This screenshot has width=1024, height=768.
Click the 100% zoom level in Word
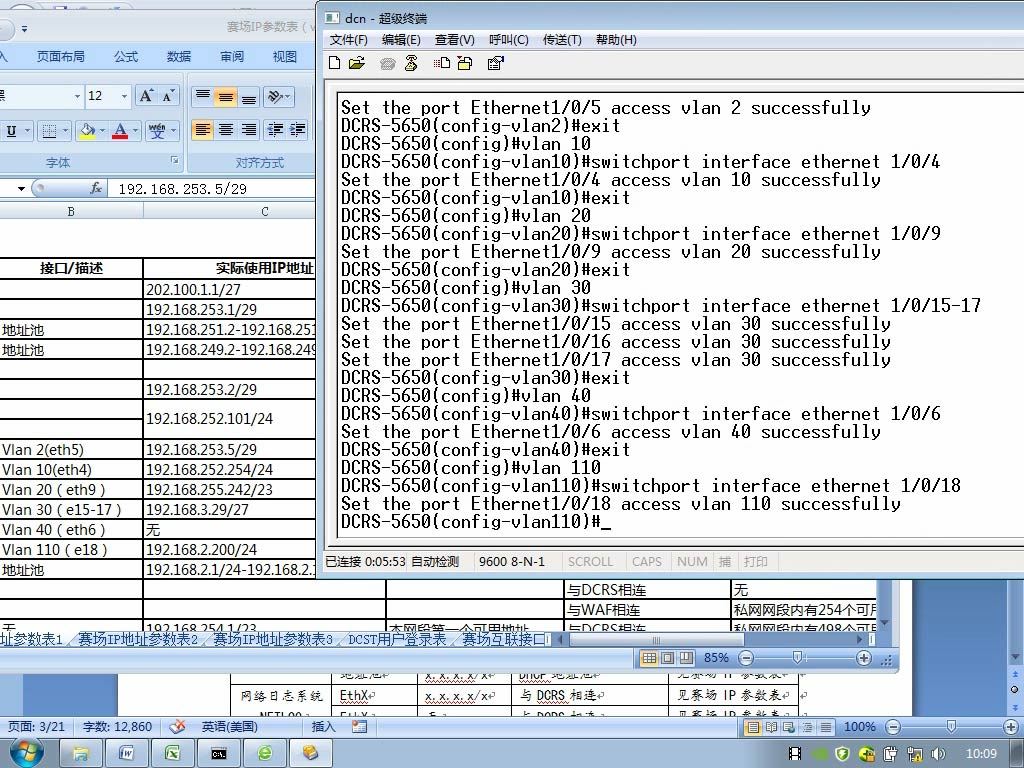[x=859, y=726]
